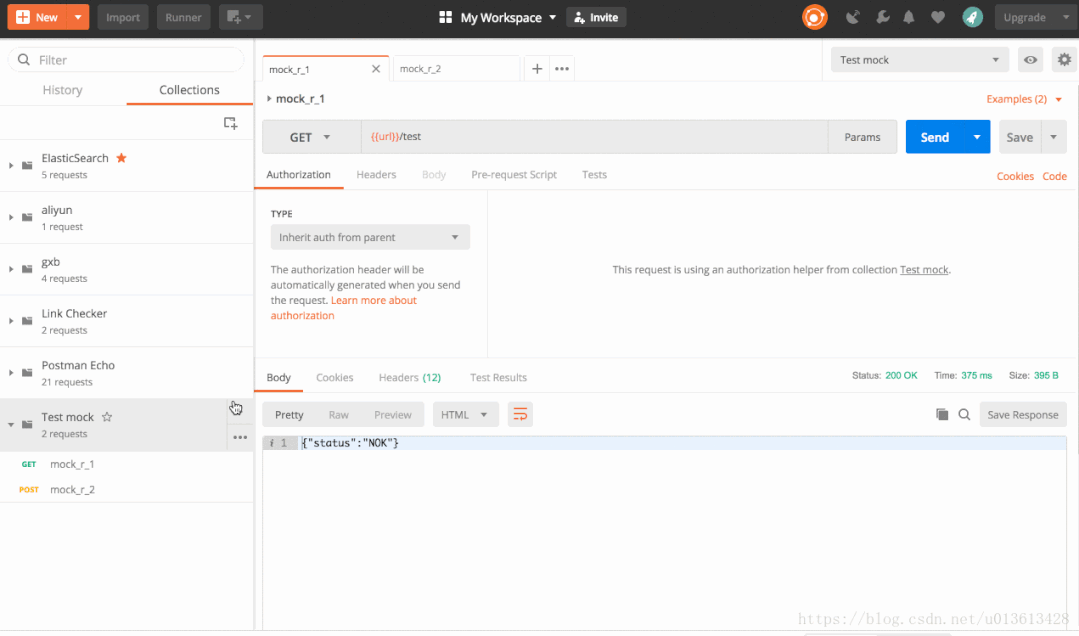Image resolution: width=1079 pixels, height=636 pixels.
Task: Open the Test mock collection link
Action: pyautogui.click(x=923, y=270)
